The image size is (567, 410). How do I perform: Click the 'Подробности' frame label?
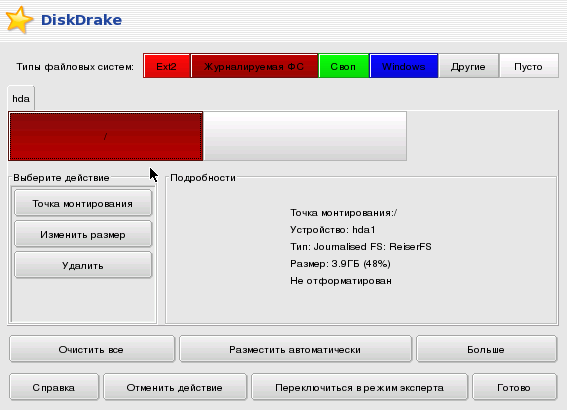click(203, 178)
